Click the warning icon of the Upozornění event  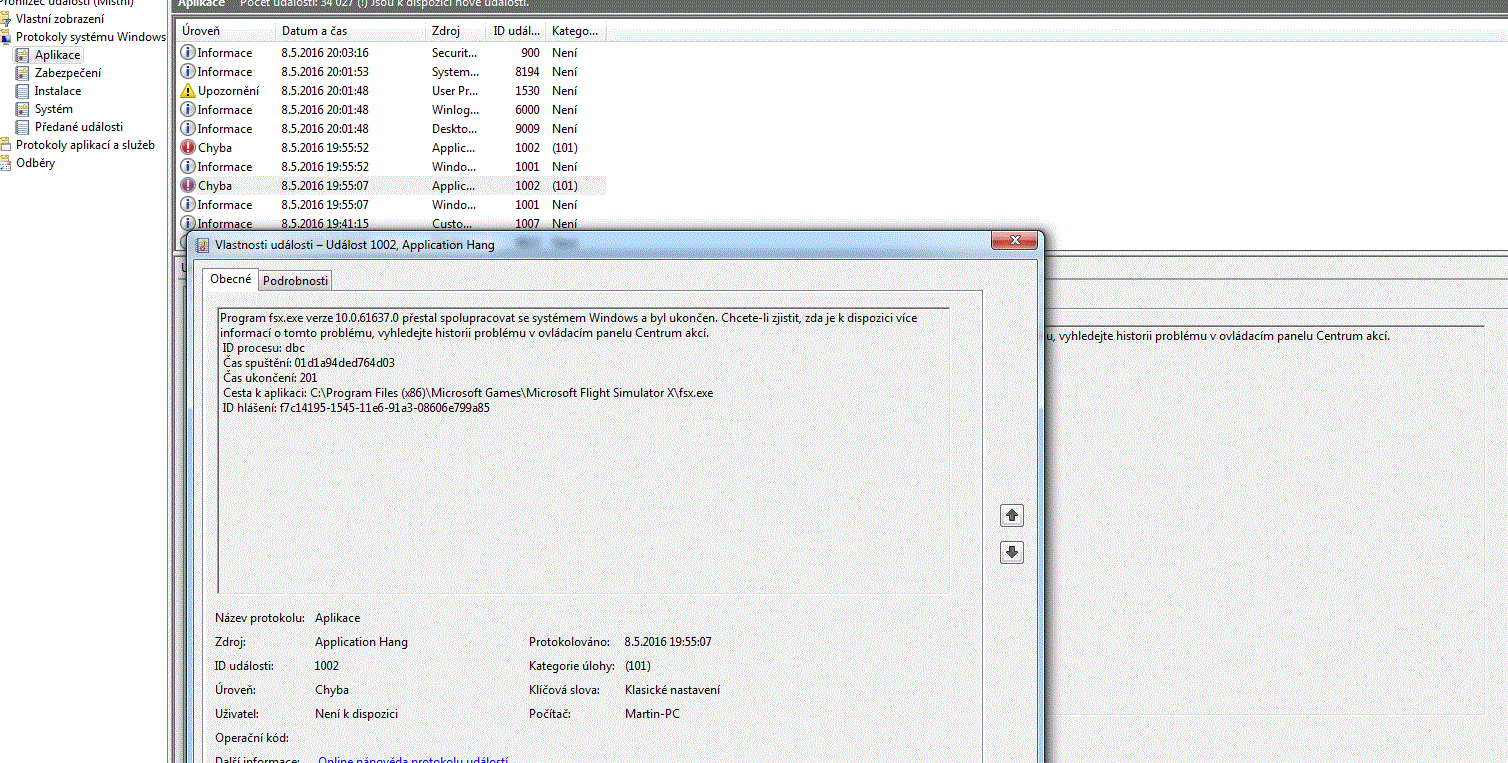(x=188, y=91)
